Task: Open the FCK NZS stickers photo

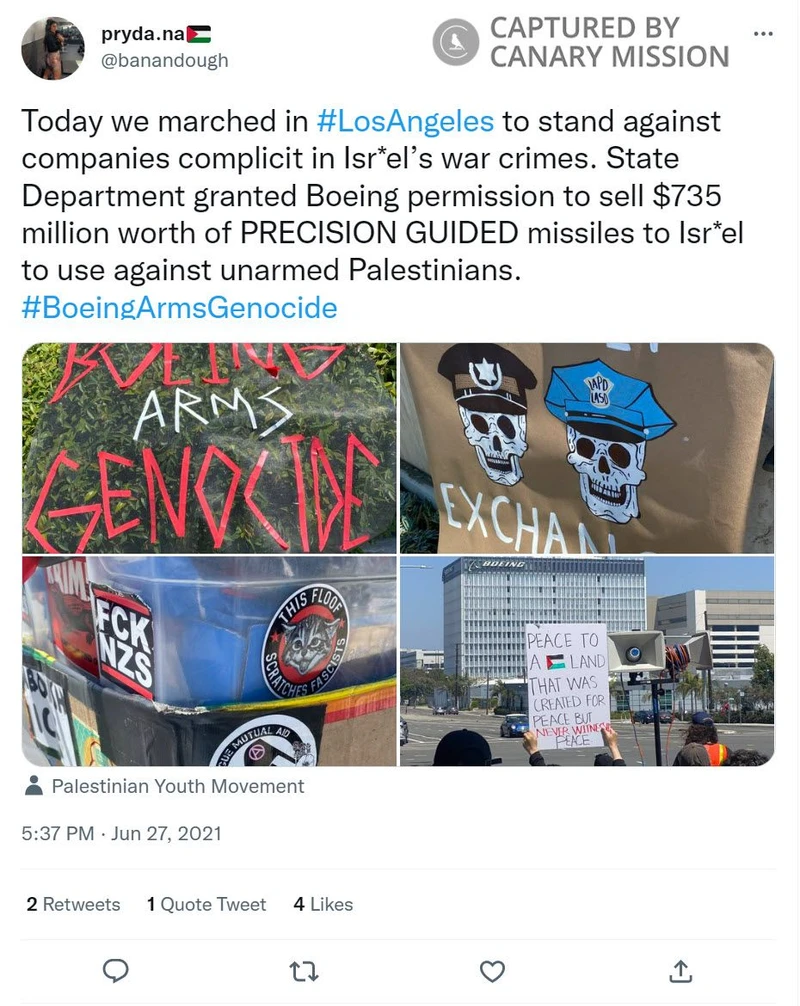Action: [x=209, y=661]
